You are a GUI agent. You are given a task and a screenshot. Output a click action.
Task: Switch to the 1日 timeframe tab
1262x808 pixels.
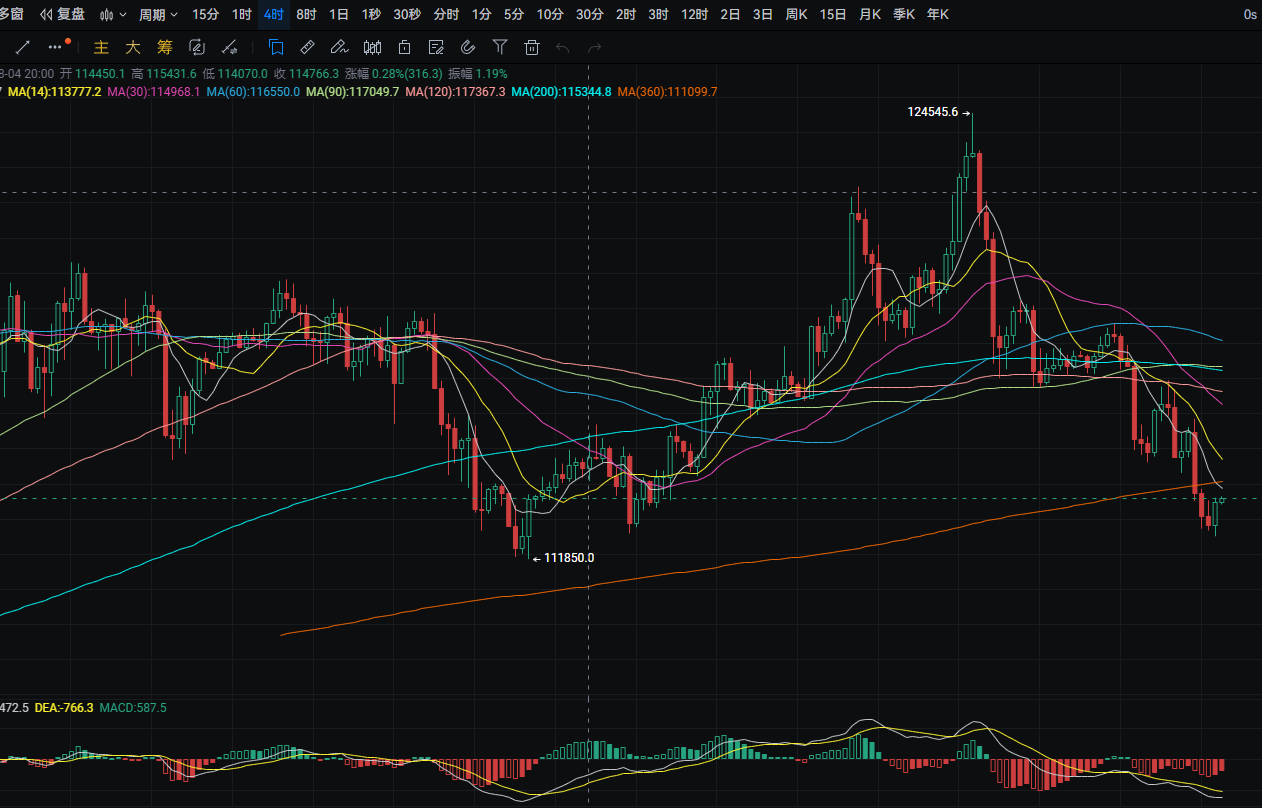click(339, 15)
